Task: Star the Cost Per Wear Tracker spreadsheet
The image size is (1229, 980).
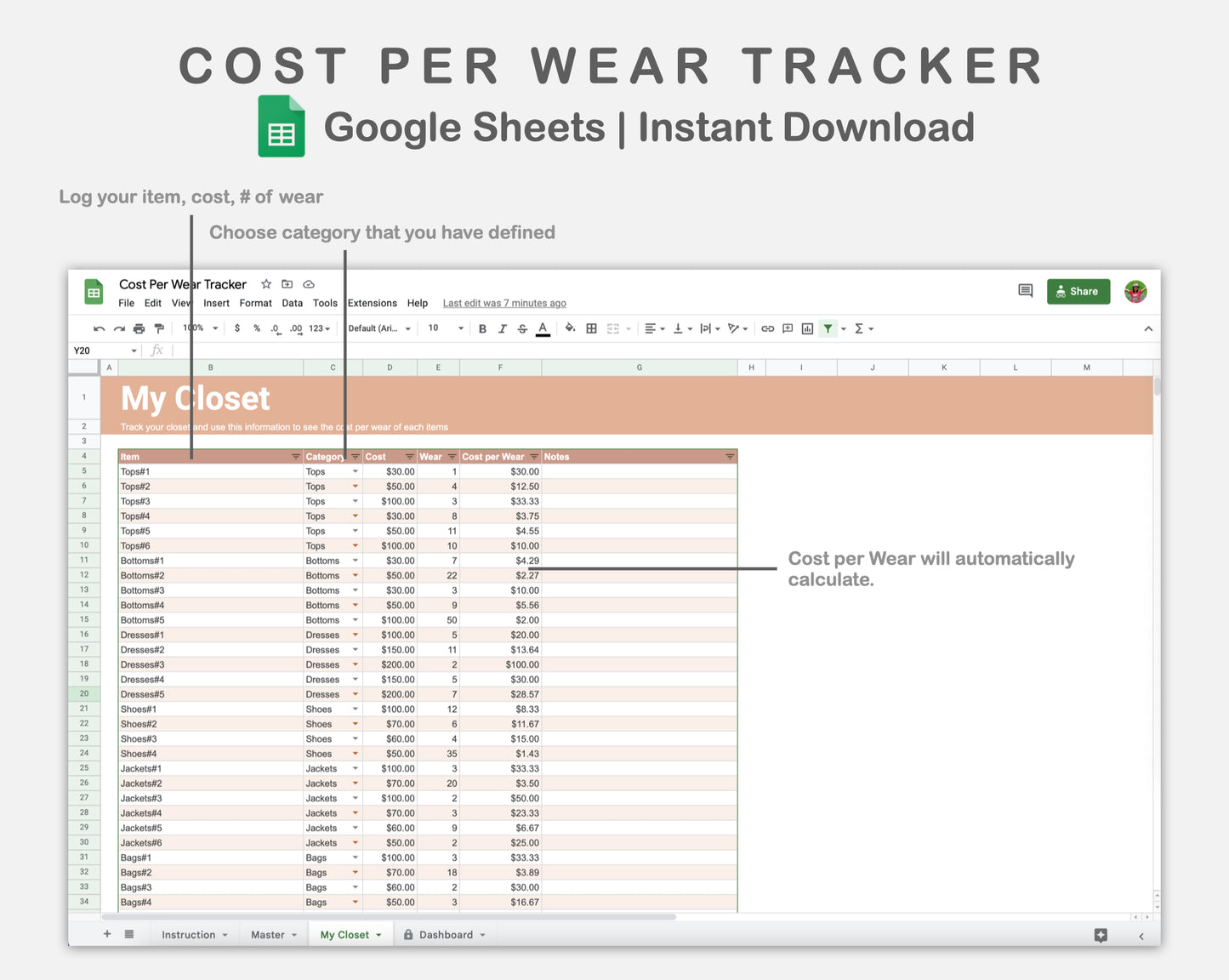Action: pyautogui.click(x=265, y=284)
